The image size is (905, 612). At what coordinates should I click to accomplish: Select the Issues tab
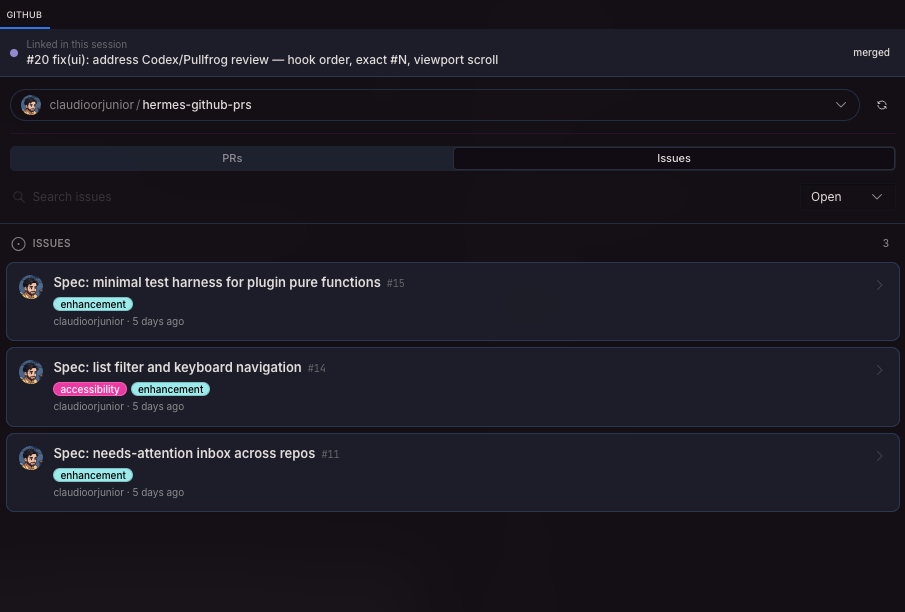pos(674,158)
